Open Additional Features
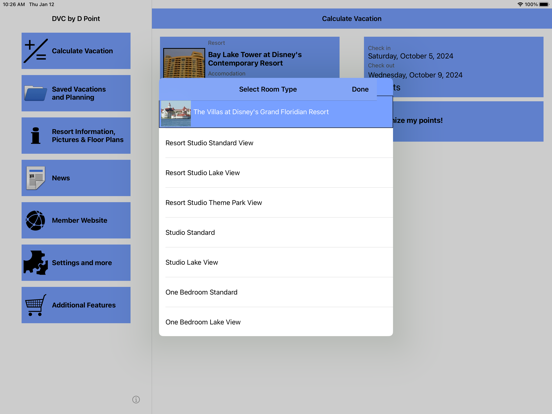The width and height of the screenshot is (552, 414). [x=76, y=305]
